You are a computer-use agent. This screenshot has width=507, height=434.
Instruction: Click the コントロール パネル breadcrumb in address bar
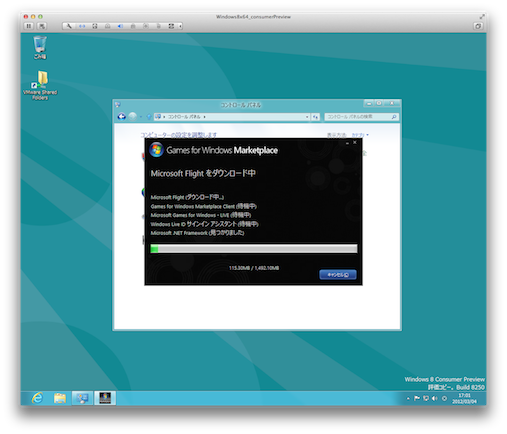pyautogui.click(x=184, y=117)
